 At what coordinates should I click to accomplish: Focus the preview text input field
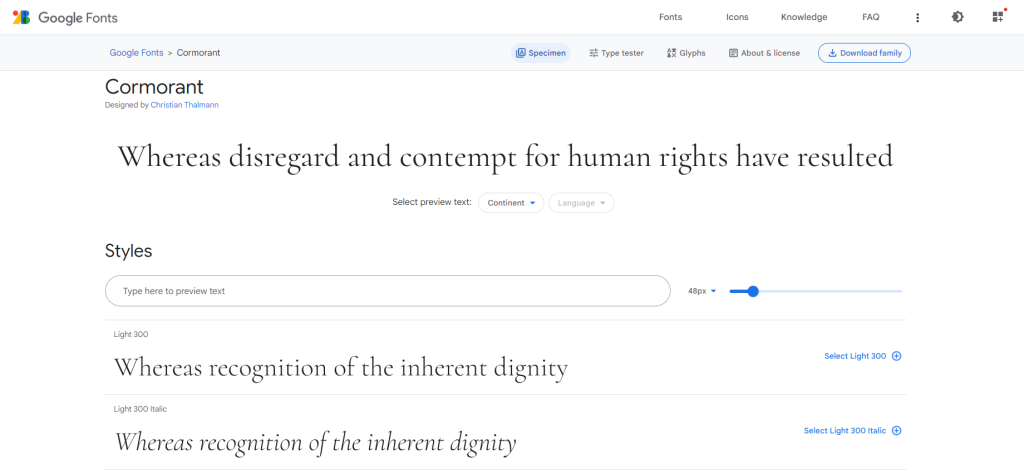pyautogui.click(x=388, y=291)
